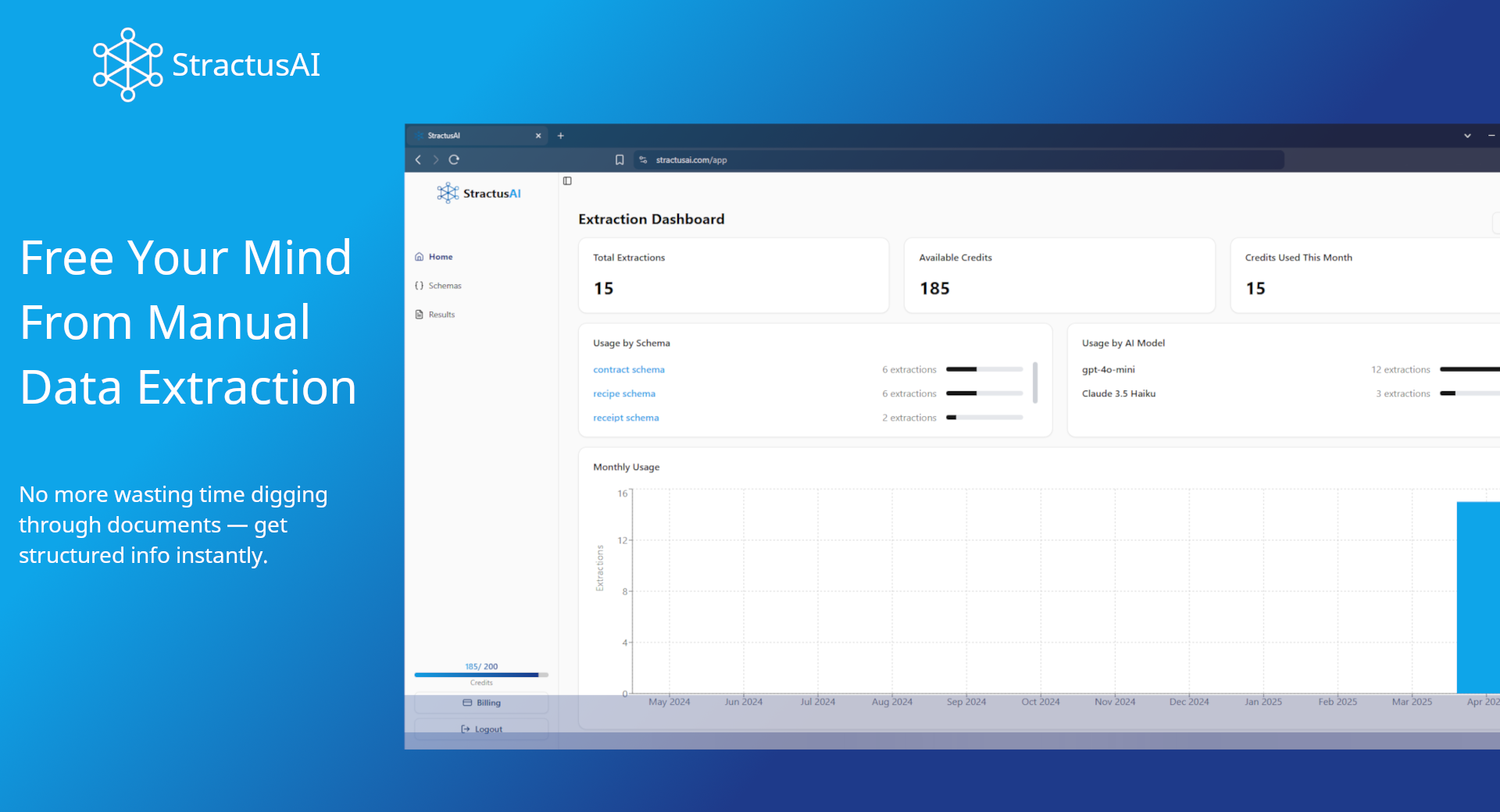1500x812 pixels.
Task: Open Schemas in the sidebar
Action: [x=438, y=286]
